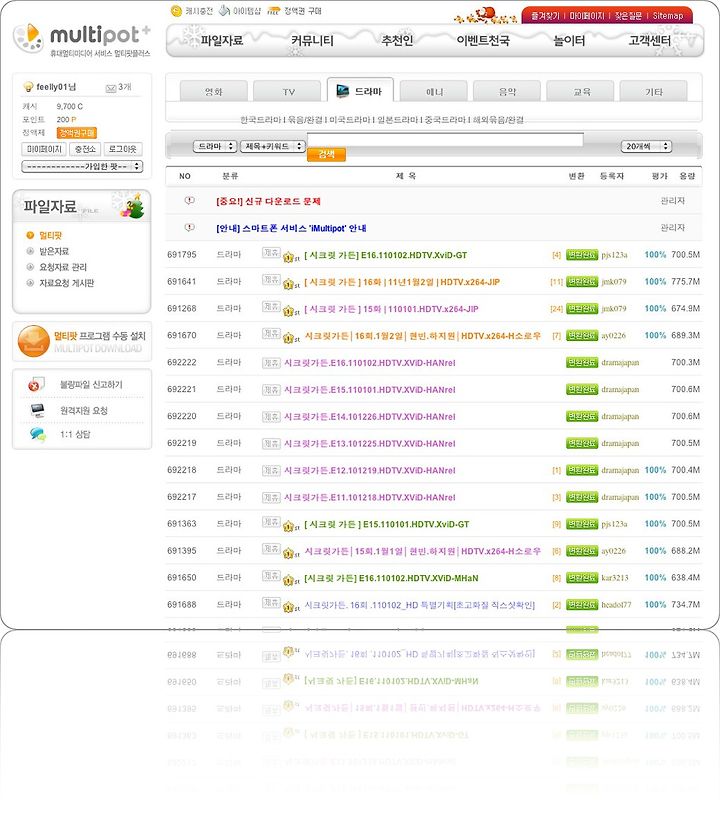Switch to the 기타 tab
720x815 pixels.
tap(653, 91)
